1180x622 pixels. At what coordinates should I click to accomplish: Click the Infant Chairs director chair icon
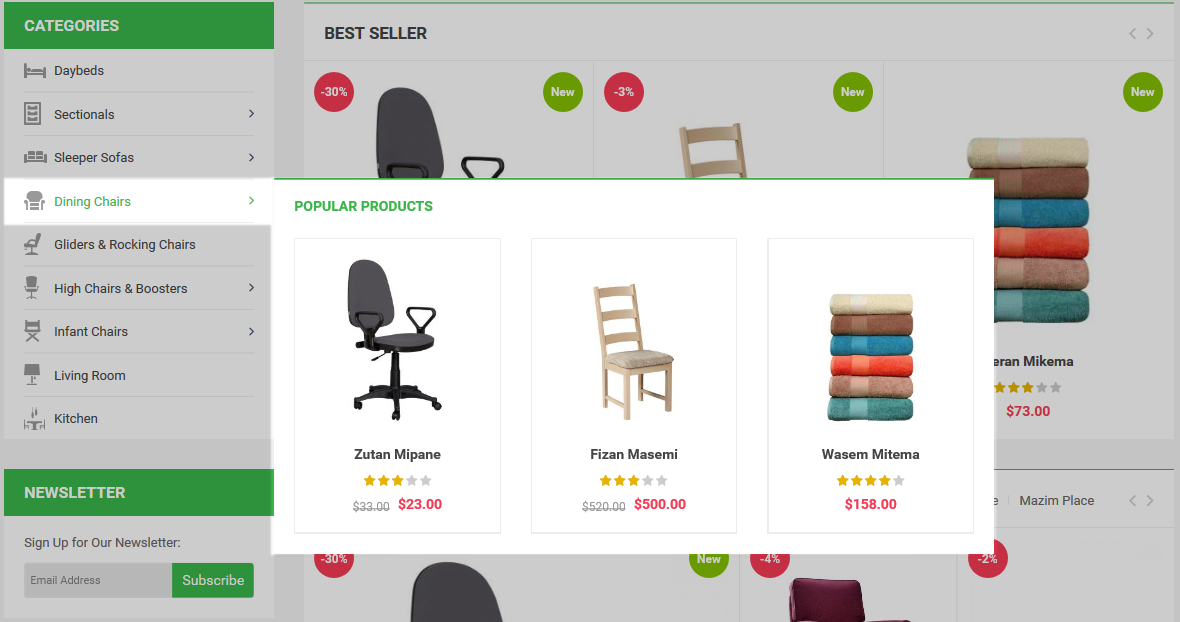32,332
